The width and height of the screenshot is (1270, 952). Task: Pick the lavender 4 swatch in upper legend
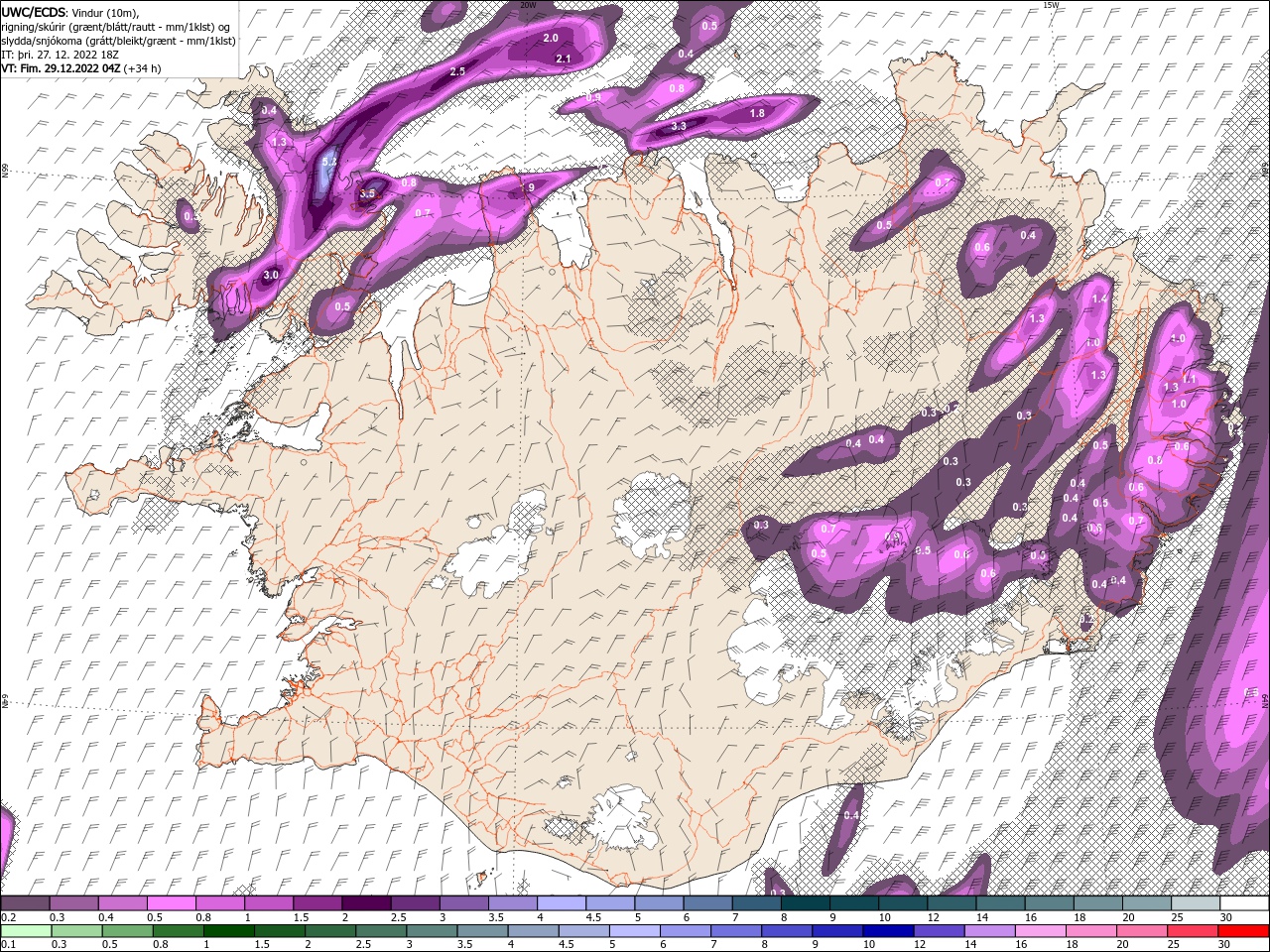pyautogui.click(x=561, y=903)
